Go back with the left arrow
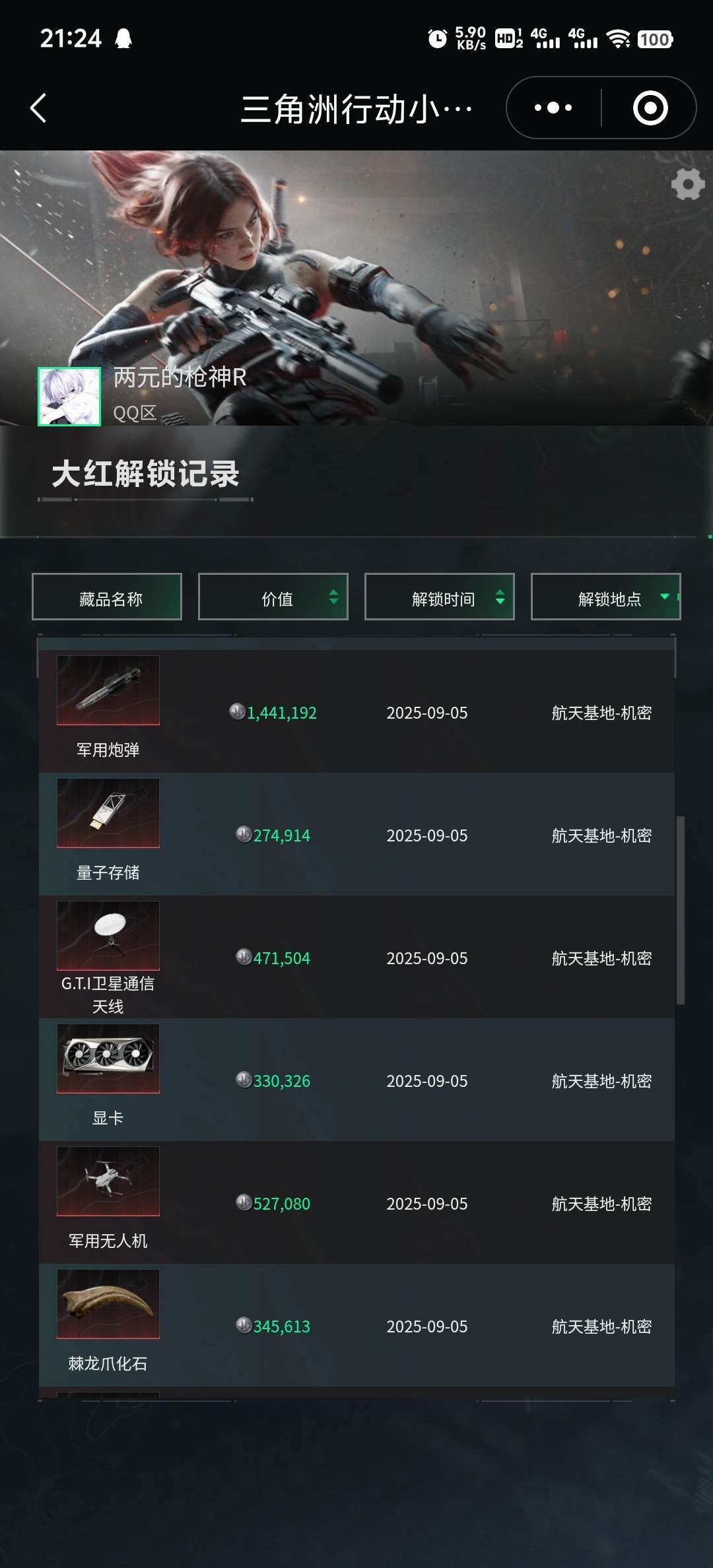The height and width of the screenshot is (1568, 713). (38, 108)
